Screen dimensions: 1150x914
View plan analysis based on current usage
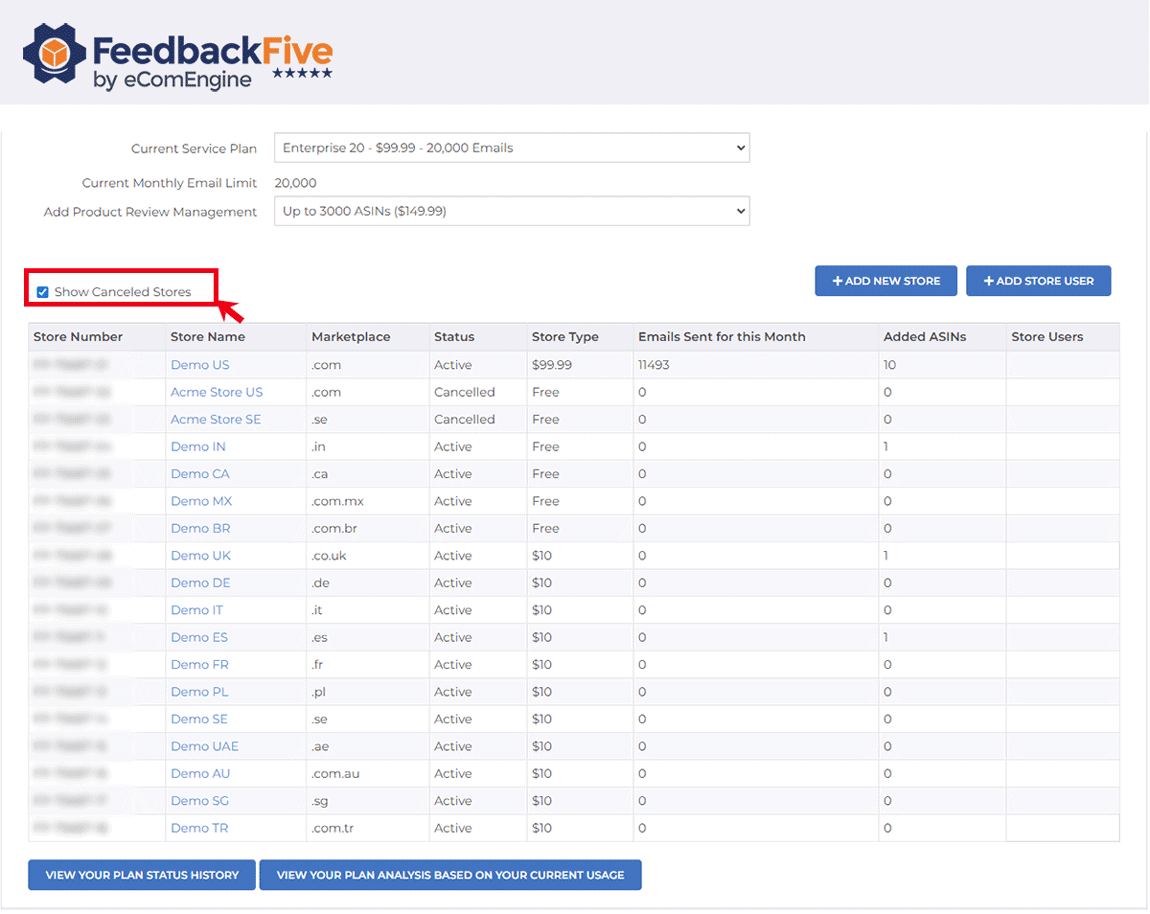450,875
